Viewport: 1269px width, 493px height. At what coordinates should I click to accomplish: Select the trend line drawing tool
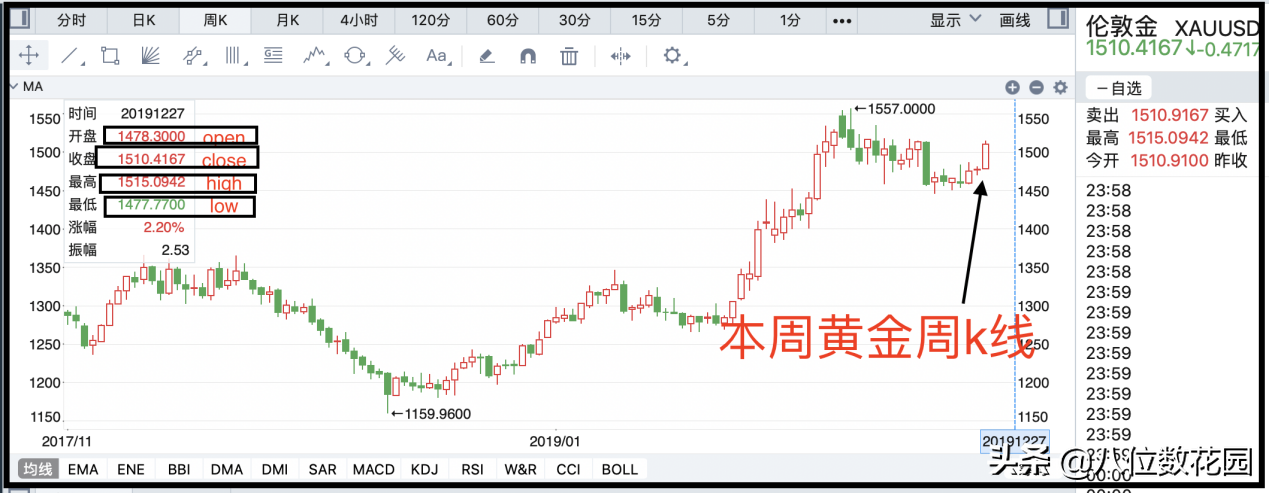click(x=70, y=56)
